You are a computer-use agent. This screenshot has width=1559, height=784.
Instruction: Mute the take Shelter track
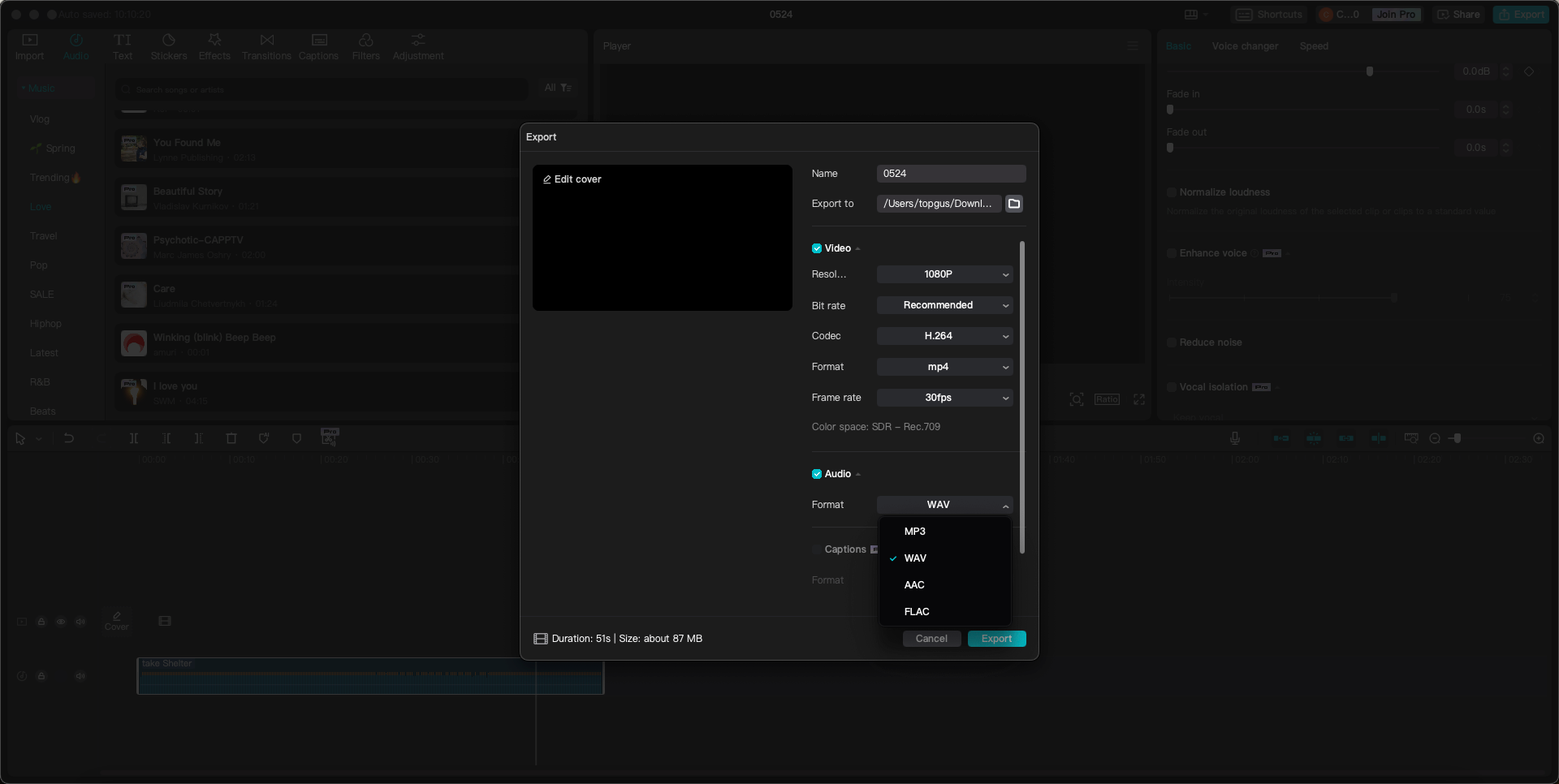click(80, 675)
